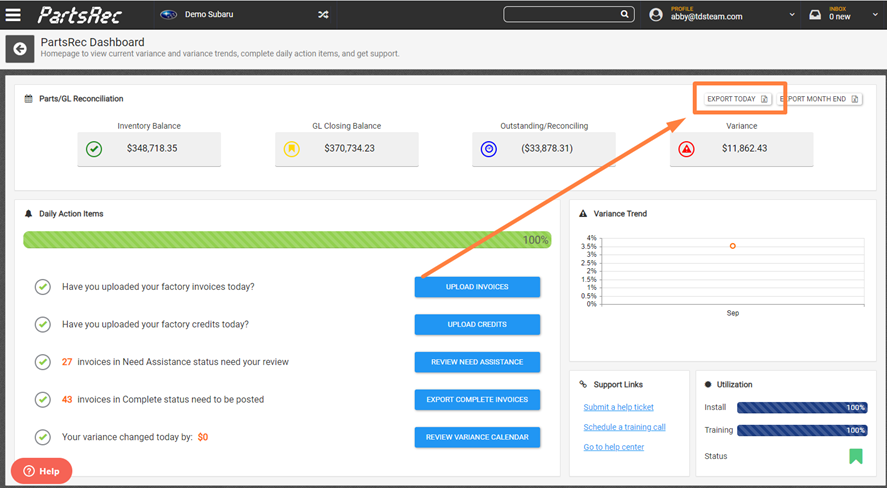Open the Go to help center link
Screen dimensions: 887x488
(614, 447)
